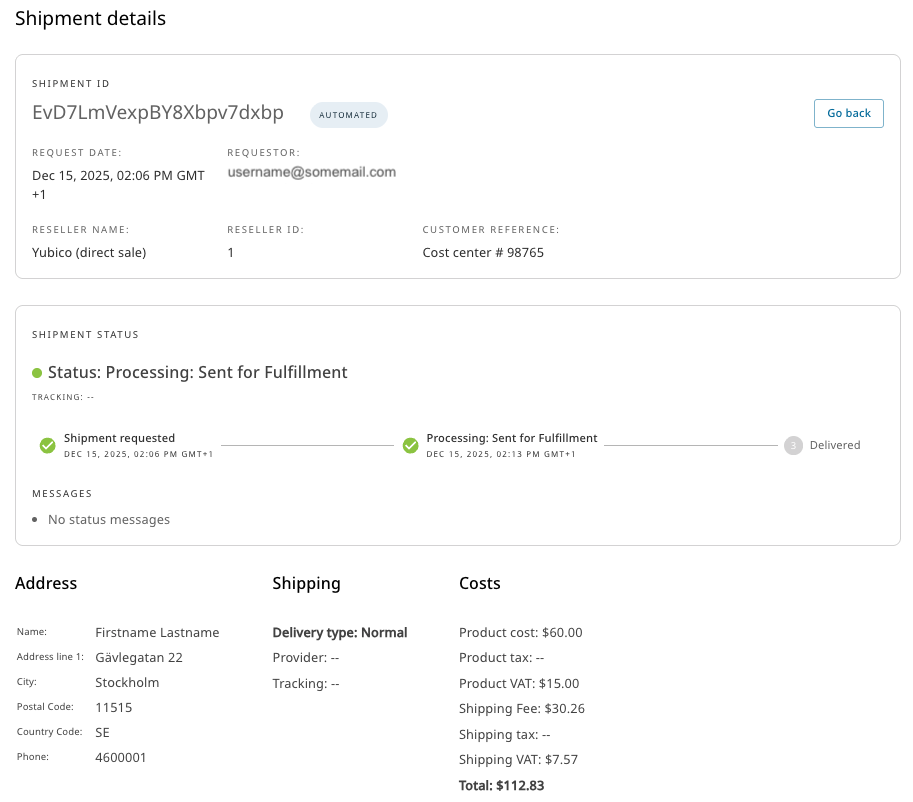This screenshot has width=913, height=802.
Task: Click the requestor email address
Action: (x=311, y=172)
